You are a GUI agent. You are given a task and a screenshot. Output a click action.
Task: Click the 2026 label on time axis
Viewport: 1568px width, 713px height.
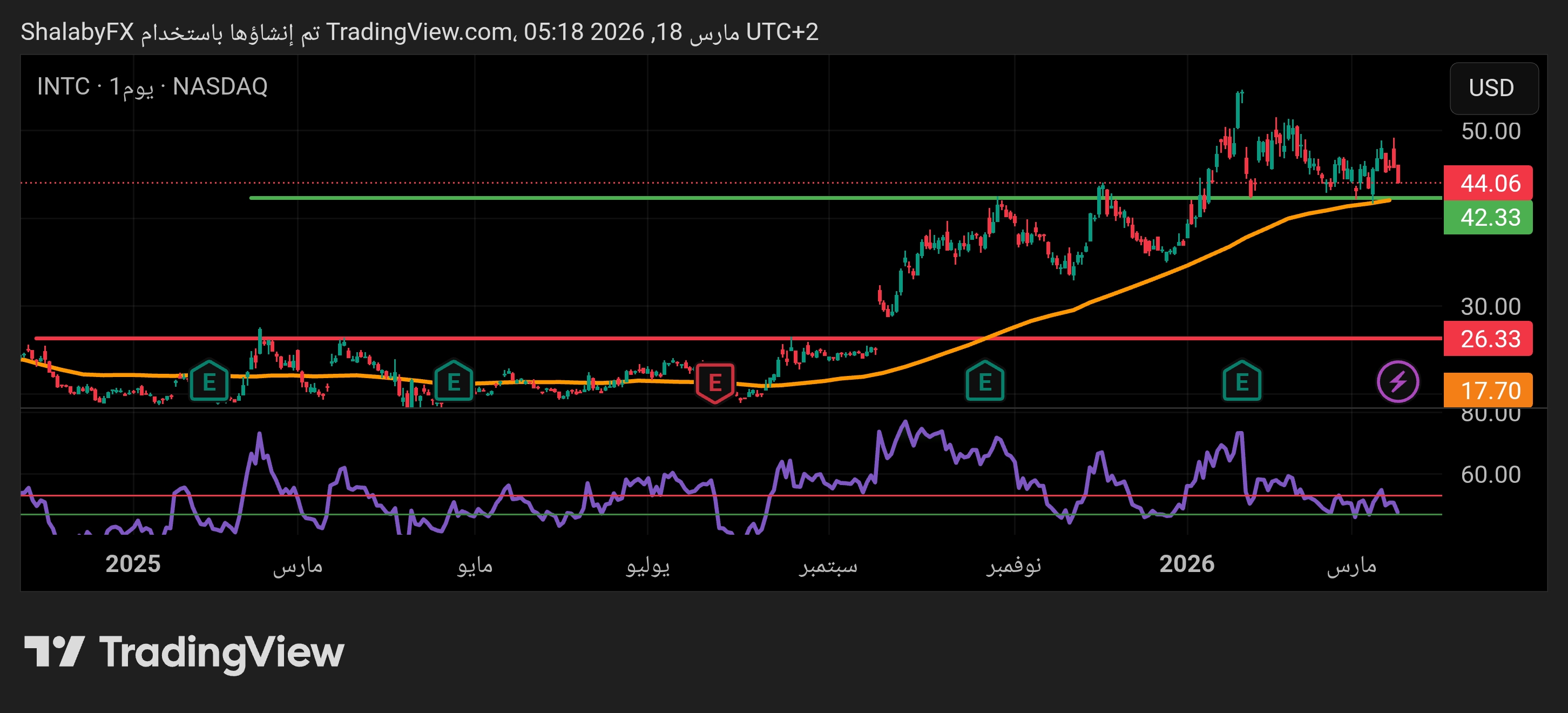(1186, 564)
